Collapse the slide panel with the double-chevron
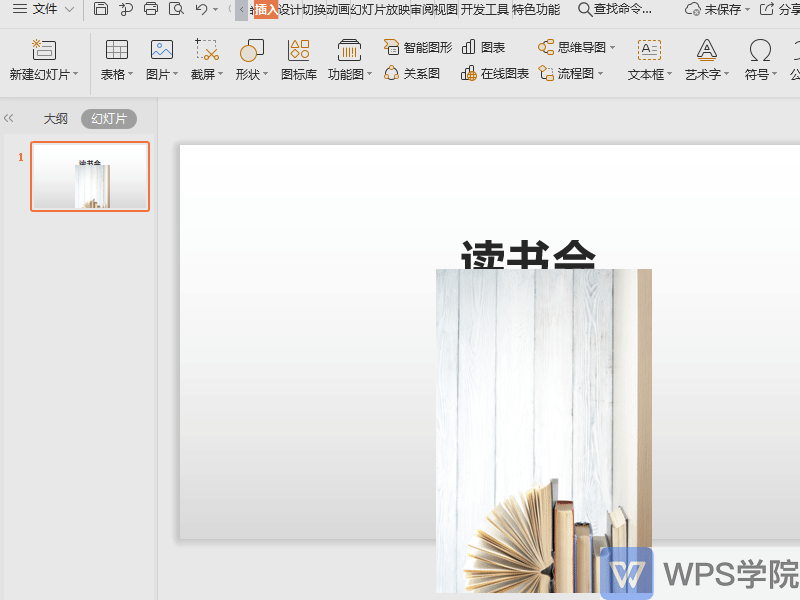Image resolution: width=800 pixels, height=600 pixels. [9, 117]
